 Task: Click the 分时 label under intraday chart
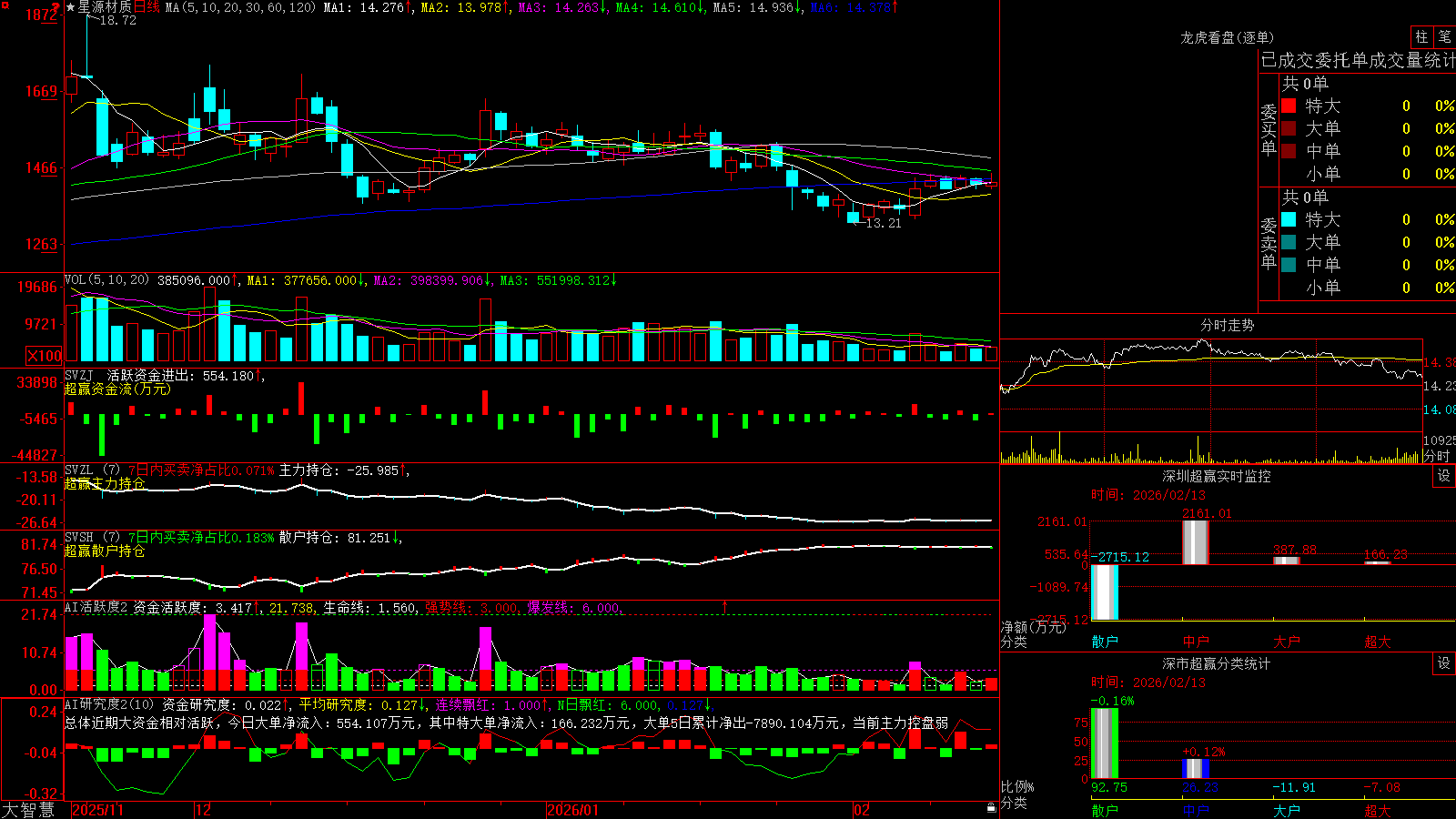pos(1437,456)
